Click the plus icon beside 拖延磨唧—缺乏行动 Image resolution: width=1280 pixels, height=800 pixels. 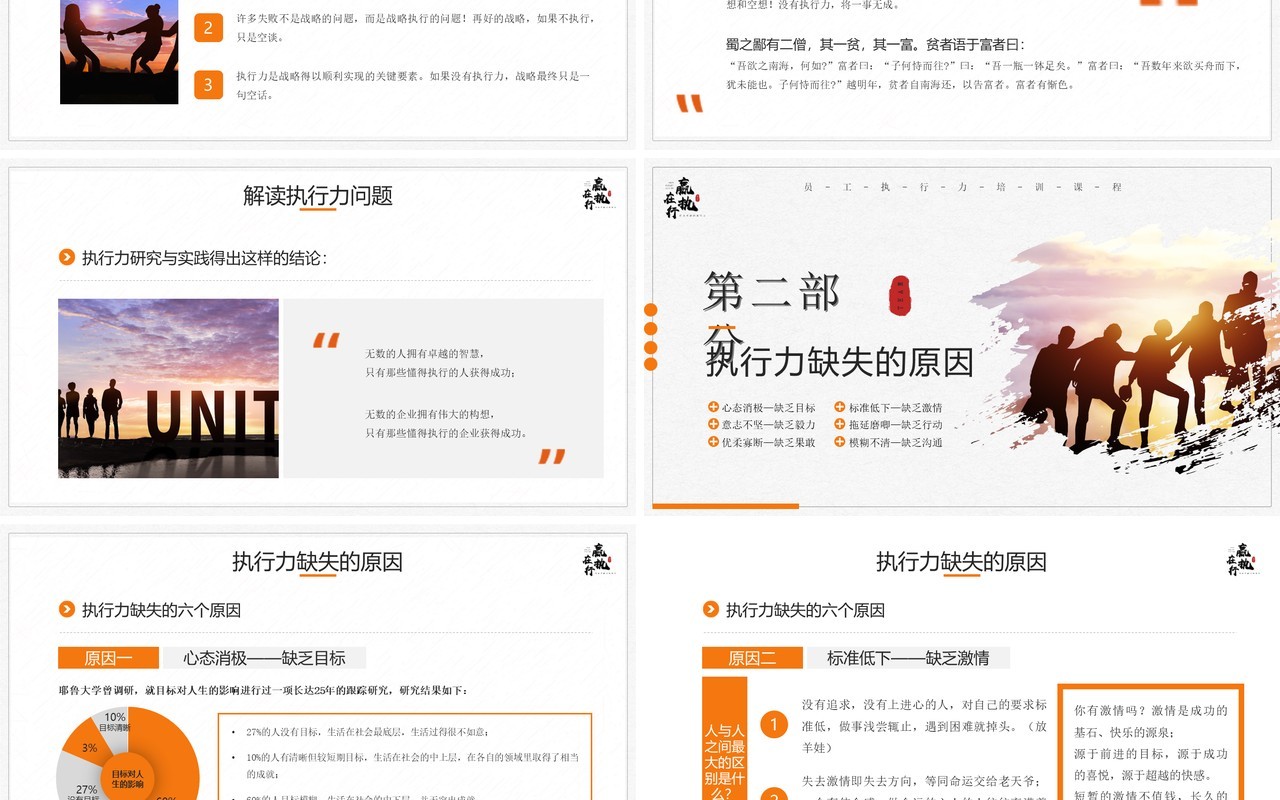(840, 424)
